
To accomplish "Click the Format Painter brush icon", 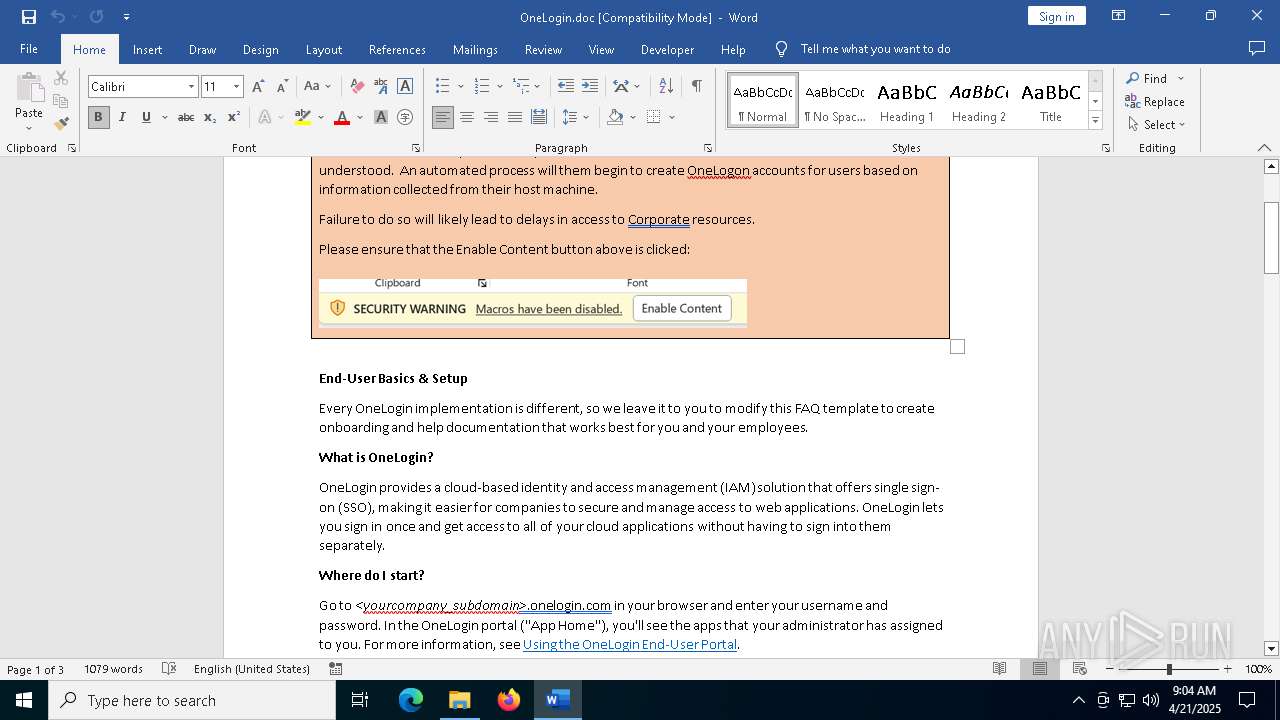I will 61,124.
